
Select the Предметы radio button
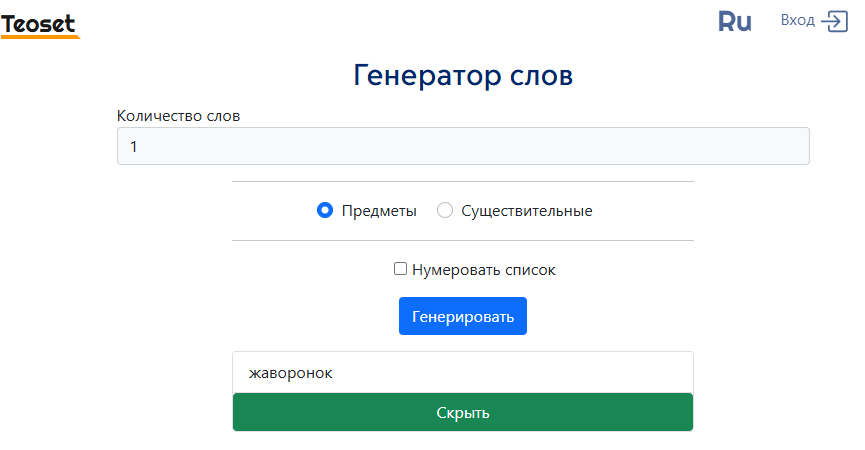click(325, 210)
